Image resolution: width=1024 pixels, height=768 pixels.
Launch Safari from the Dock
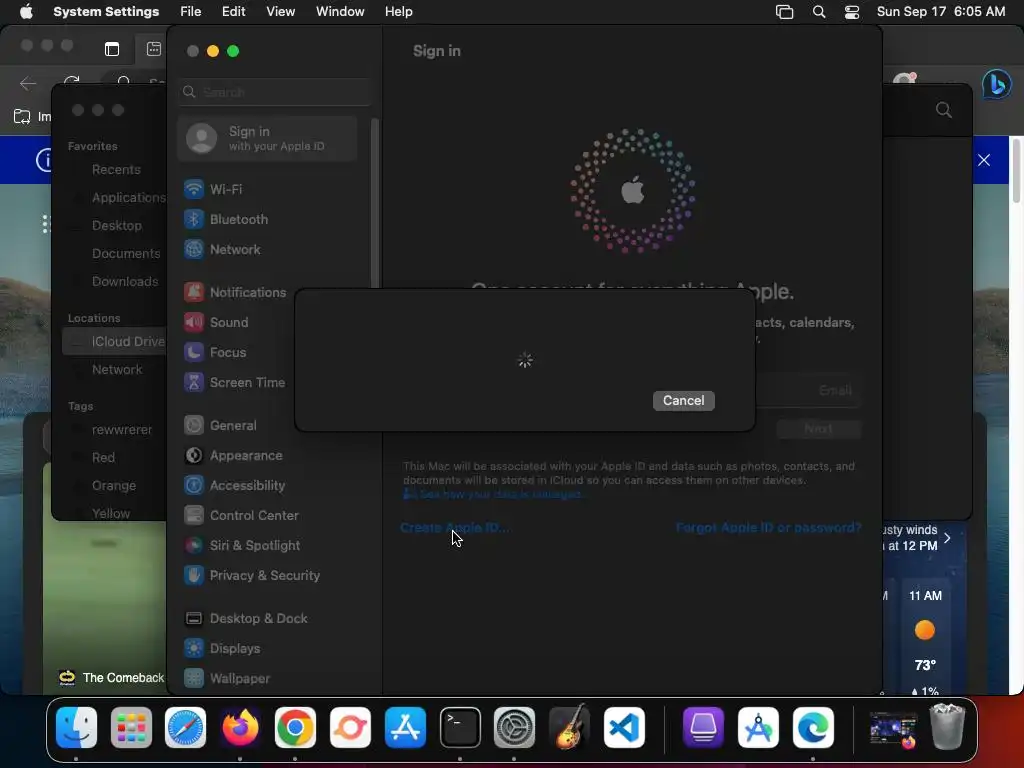[x=185, y=727]
